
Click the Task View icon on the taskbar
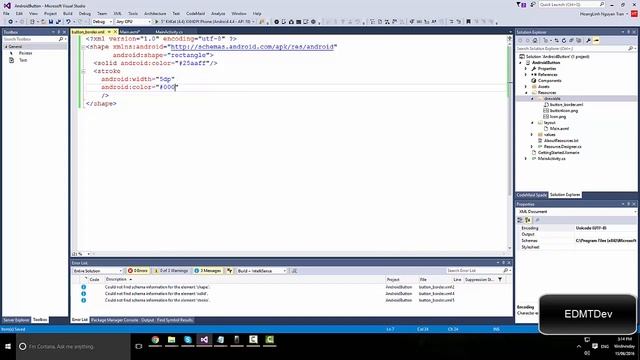pyautogui.click(x=139, y=347)
